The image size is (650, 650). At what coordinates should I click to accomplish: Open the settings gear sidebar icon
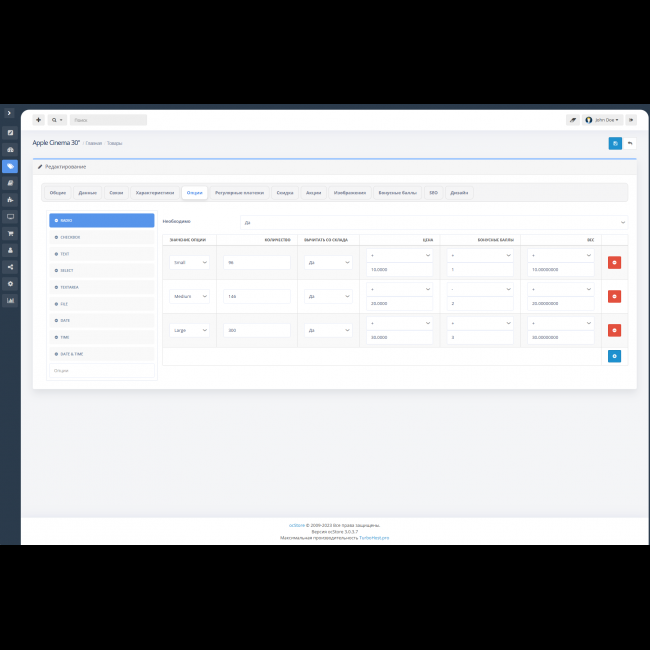click(x=10, y=283)
